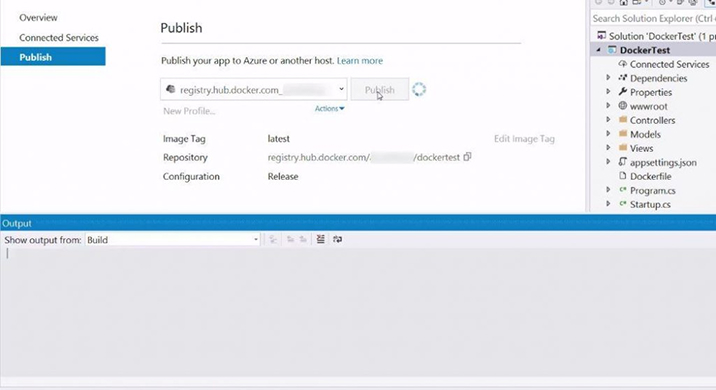Click the Dependencies node icon
716x390 pixels.
point(622,78)
